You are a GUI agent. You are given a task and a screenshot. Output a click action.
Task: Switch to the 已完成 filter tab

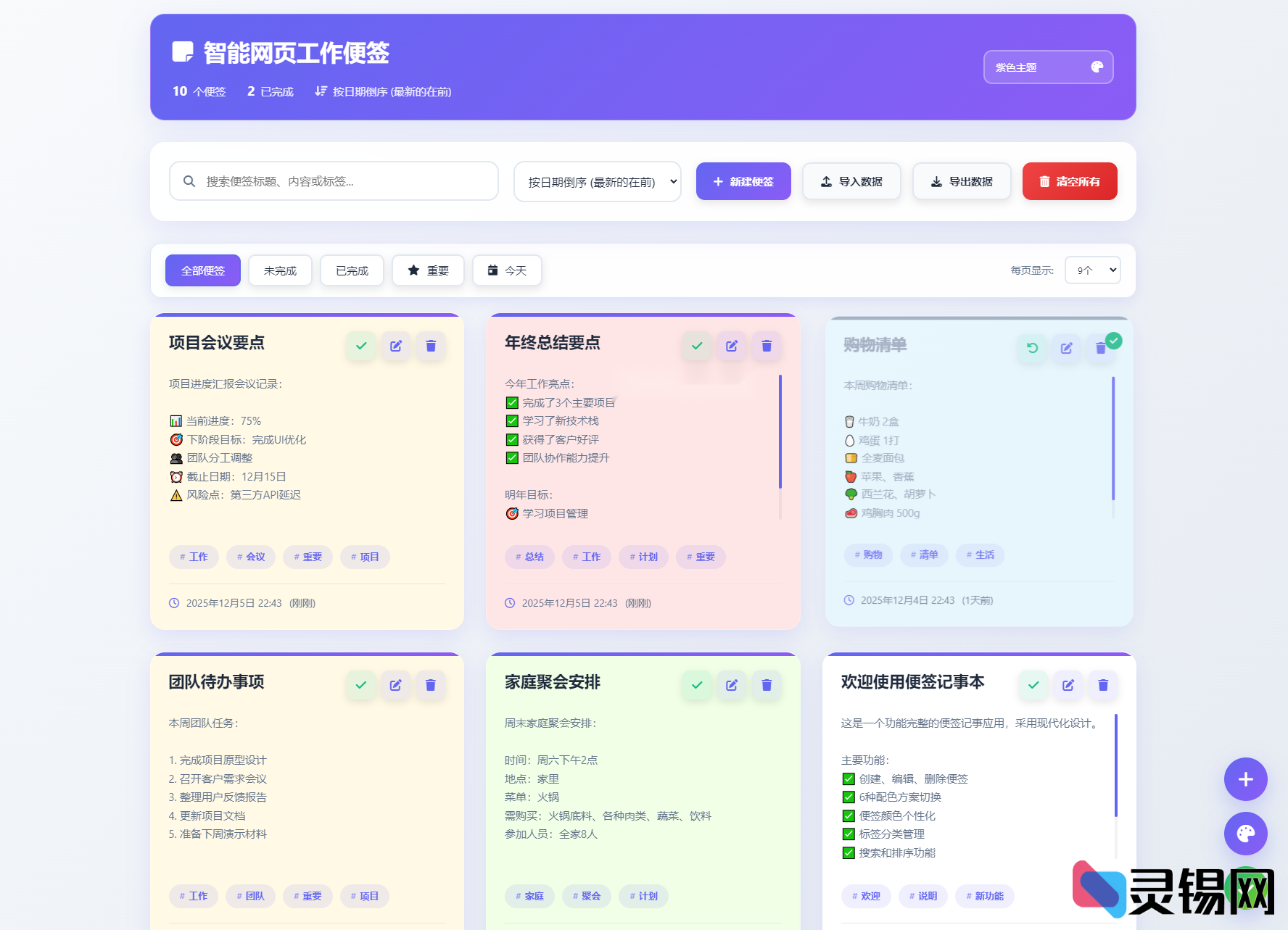coord(352,270)
